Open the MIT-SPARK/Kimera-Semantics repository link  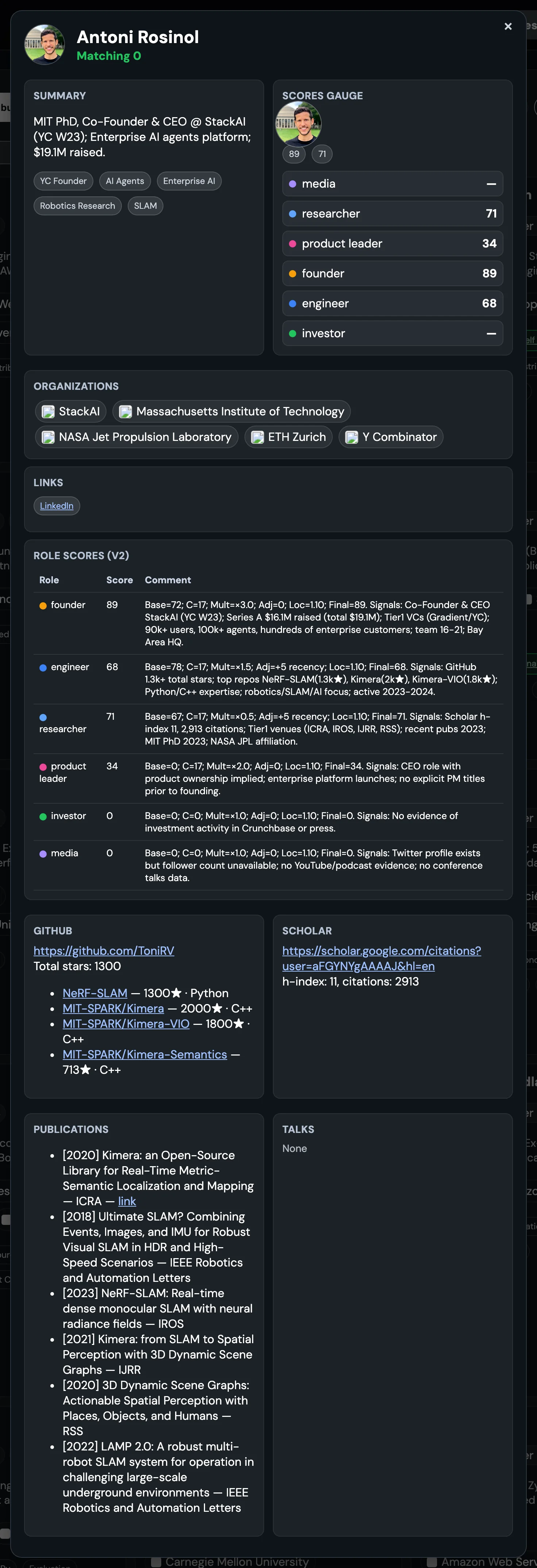click(145, 1055)
